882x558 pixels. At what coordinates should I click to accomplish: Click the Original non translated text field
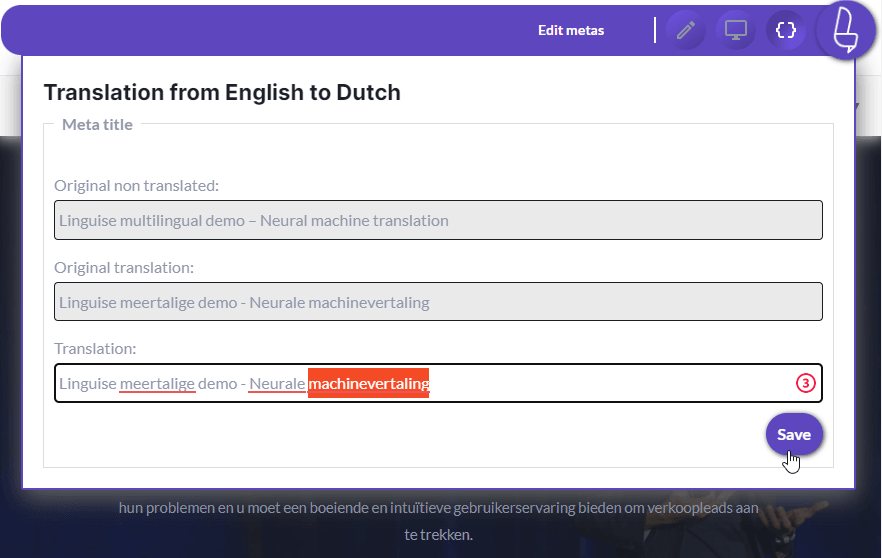tap(438, 220)
